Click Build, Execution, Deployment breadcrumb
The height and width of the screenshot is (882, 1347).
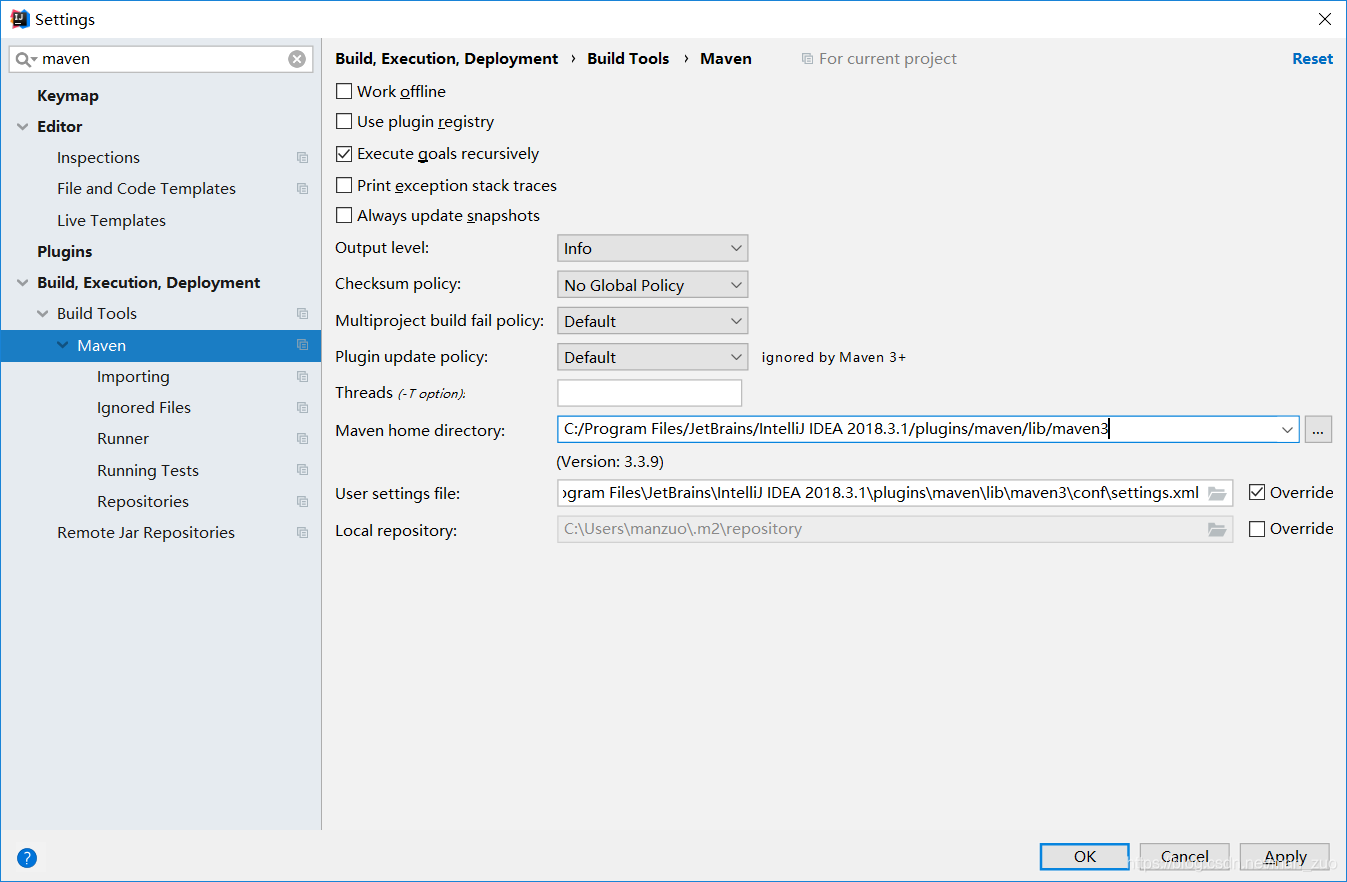(x=447, y=59)
